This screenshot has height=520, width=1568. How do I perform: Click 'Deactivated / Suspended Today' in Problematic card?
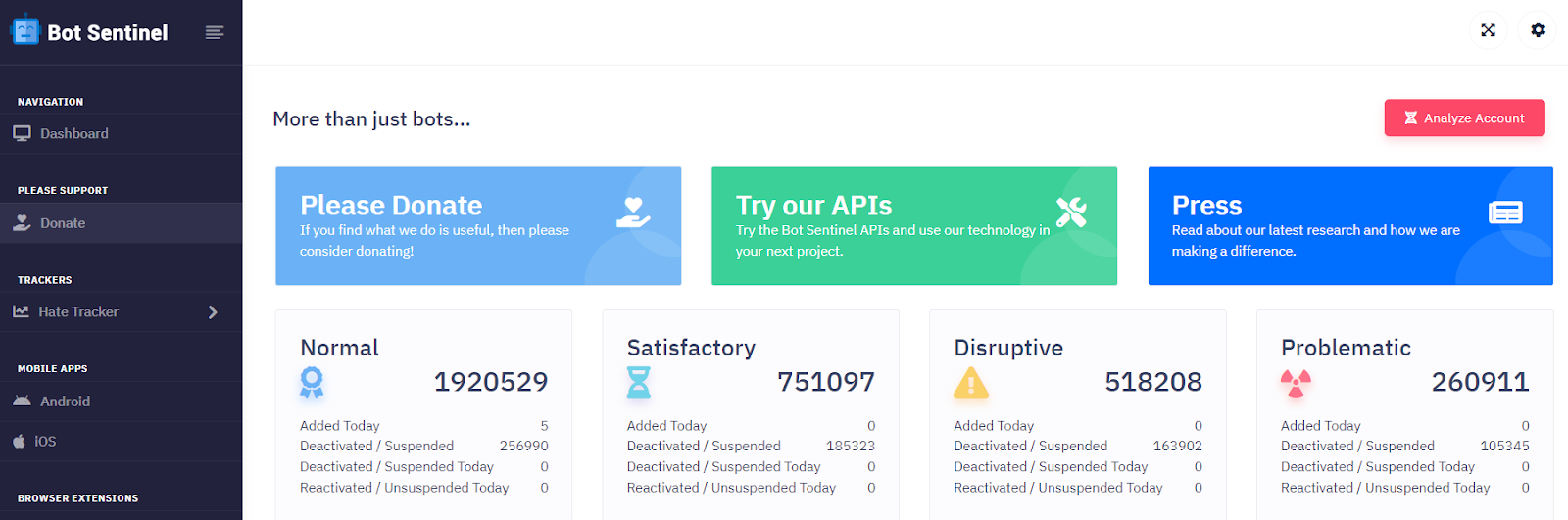pyautogui.click(x=1378, y=466)
